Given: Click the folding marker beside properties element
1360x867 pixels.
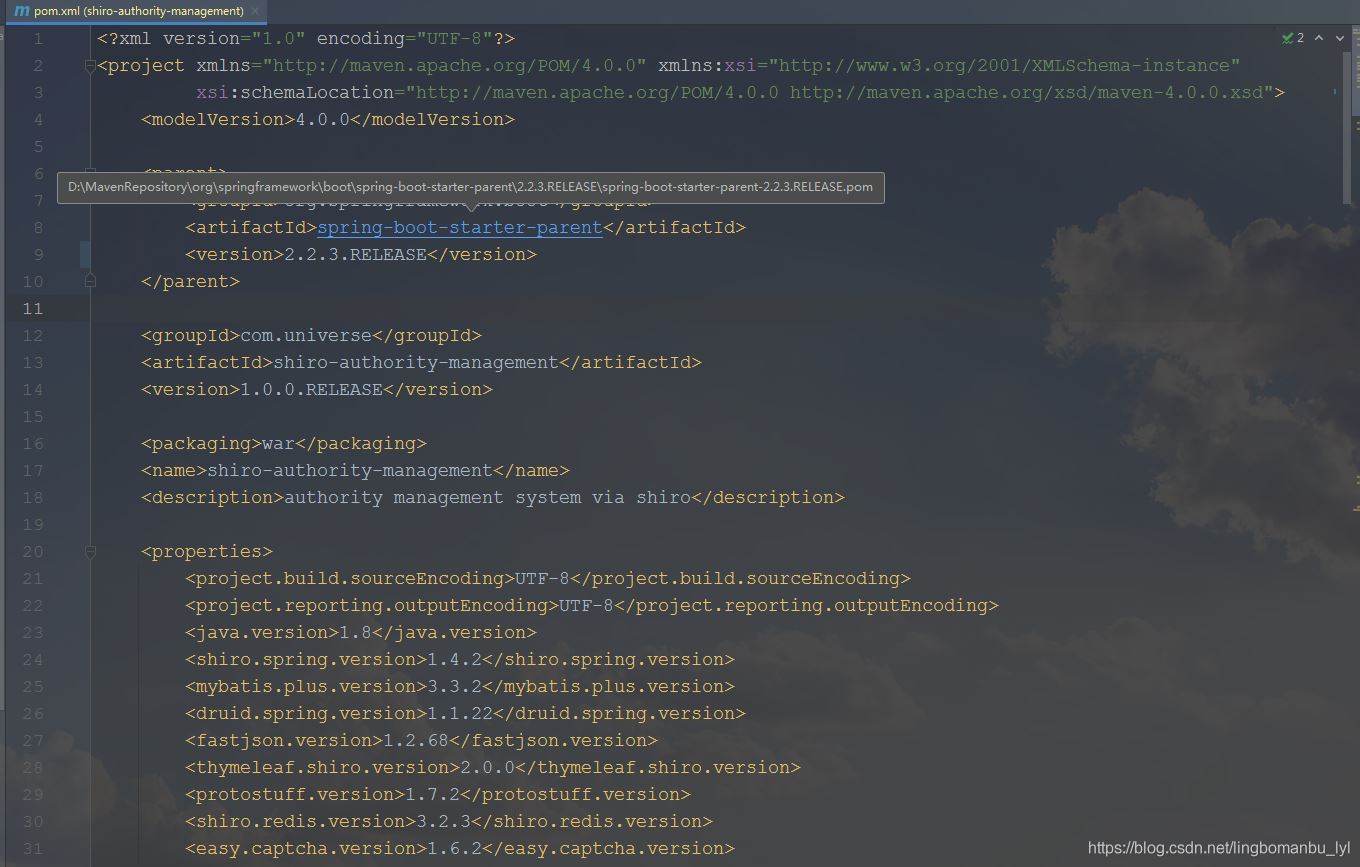Looking at the screenshot, I should click(x=90, y=551).
